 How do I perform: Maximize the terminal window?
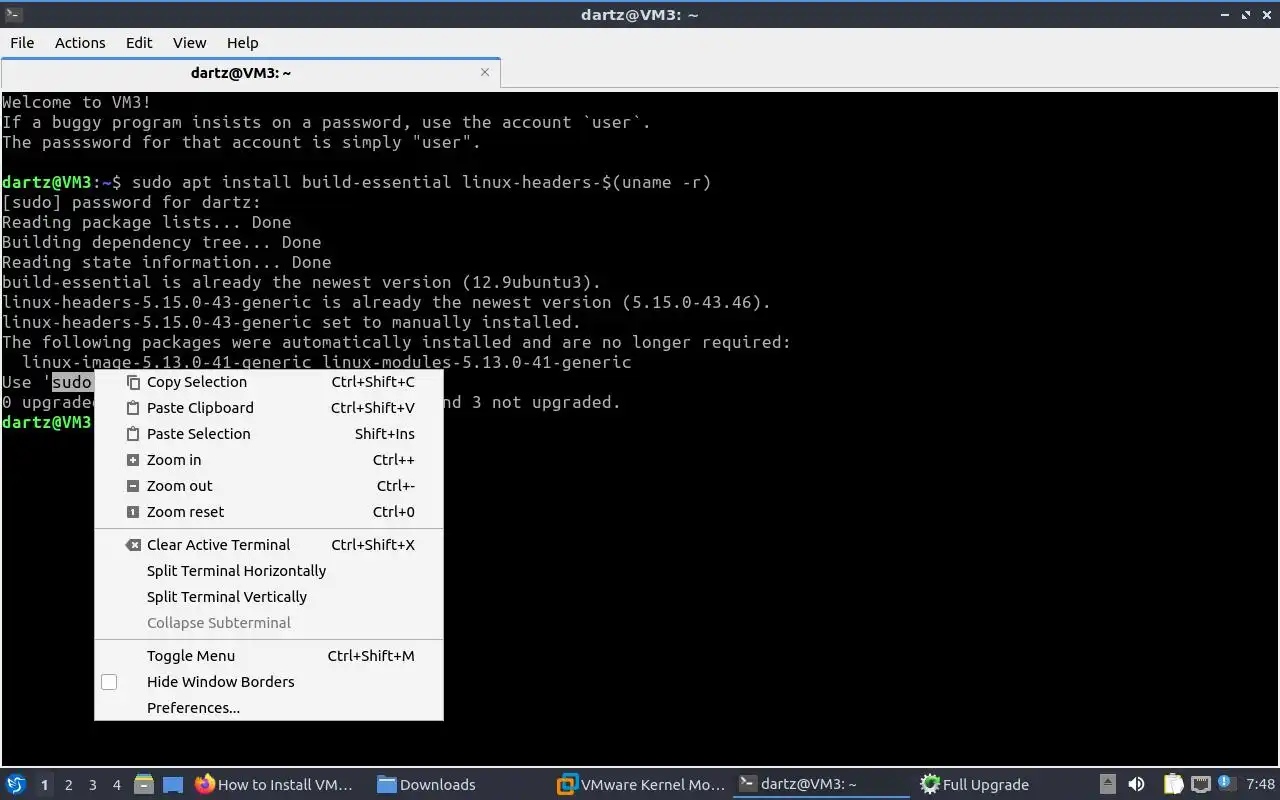[1246, 15]
